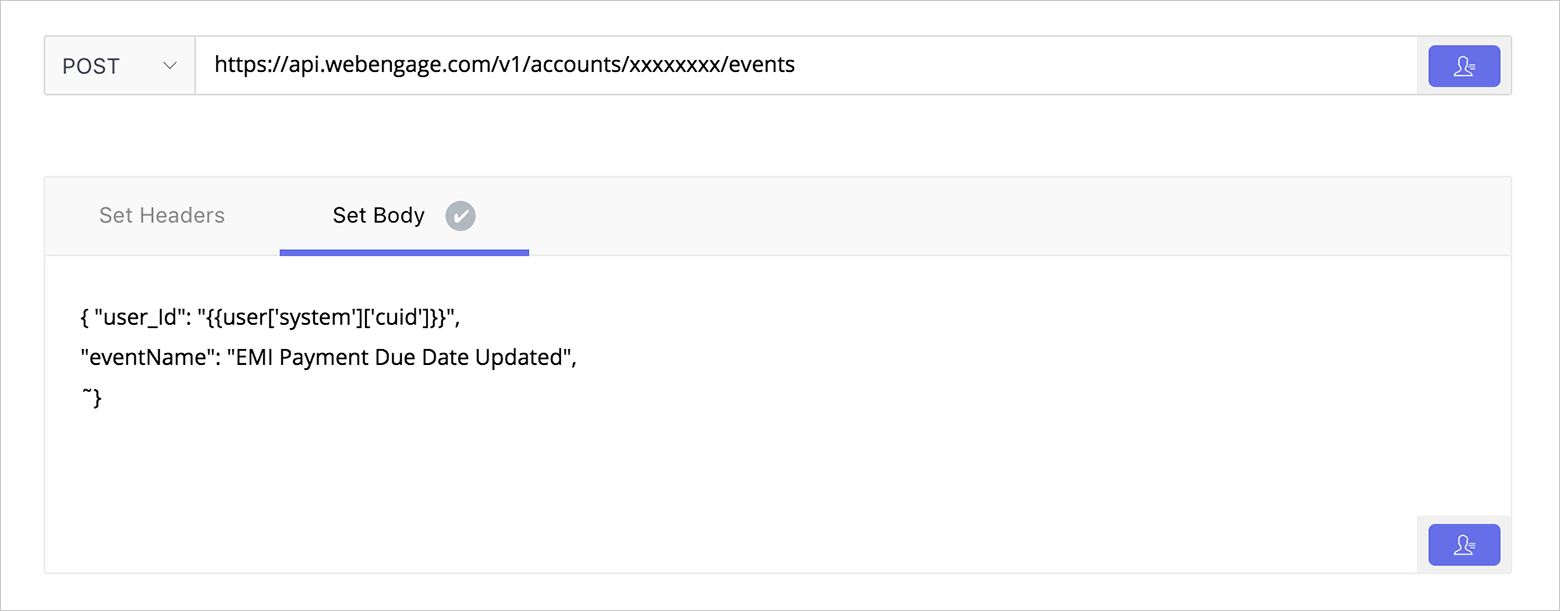This screenshot has width=1560, height=611.
Task: Click the checkmark badge next to Set Body
Action: [x=461, y=215]
